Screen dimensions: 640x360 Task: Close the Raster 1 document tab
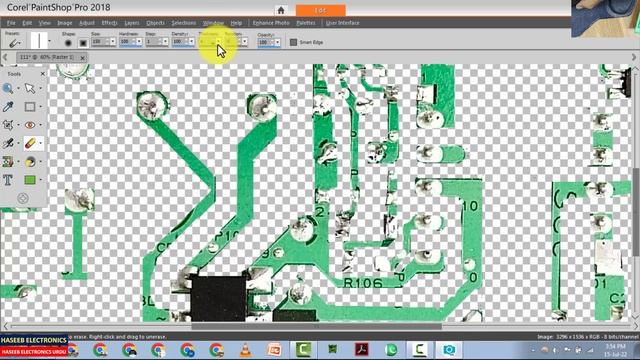(x=82, y=58)
